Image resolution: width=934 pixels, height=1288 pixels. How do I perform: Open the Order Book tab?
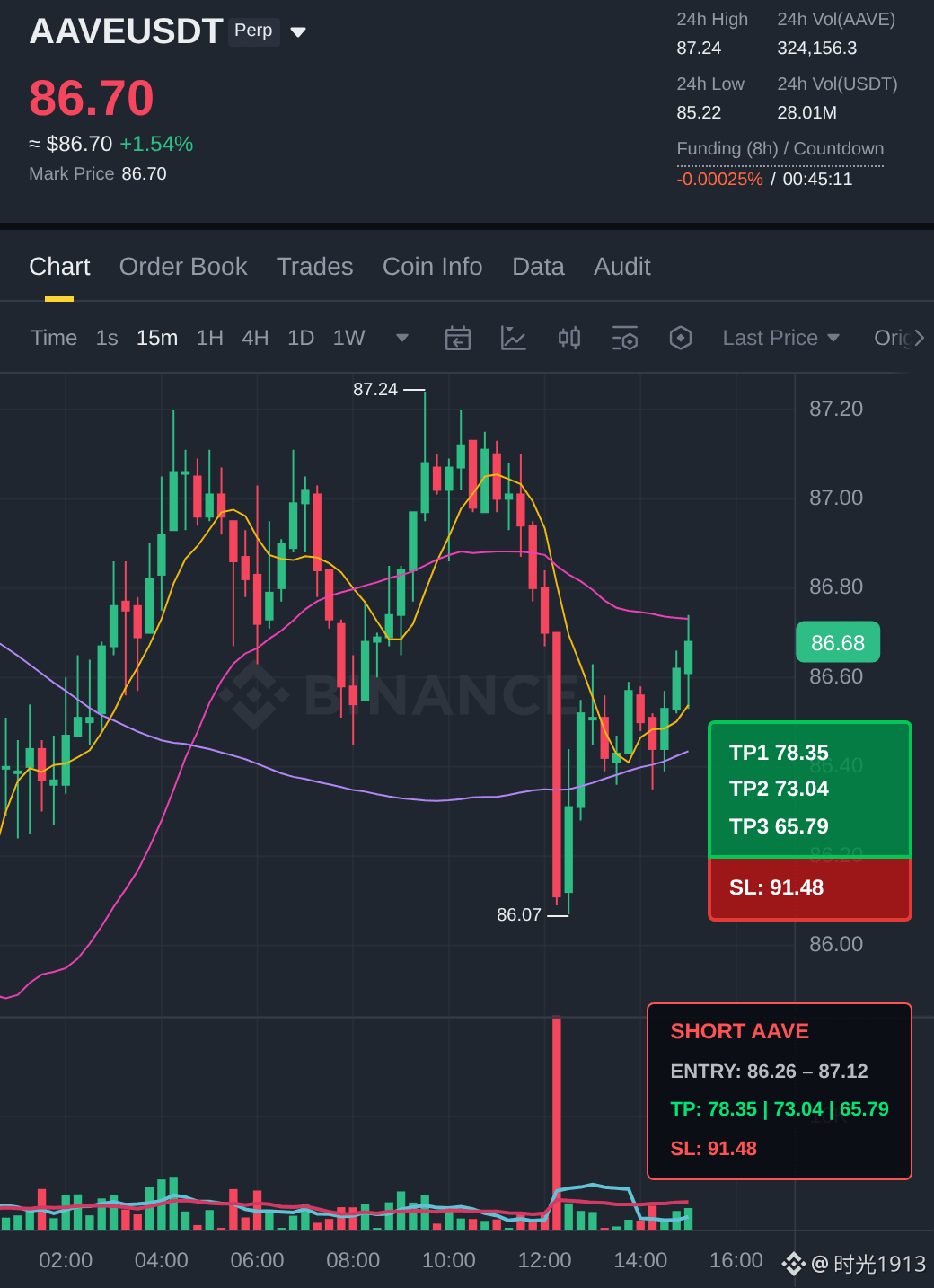coord(183,267)
